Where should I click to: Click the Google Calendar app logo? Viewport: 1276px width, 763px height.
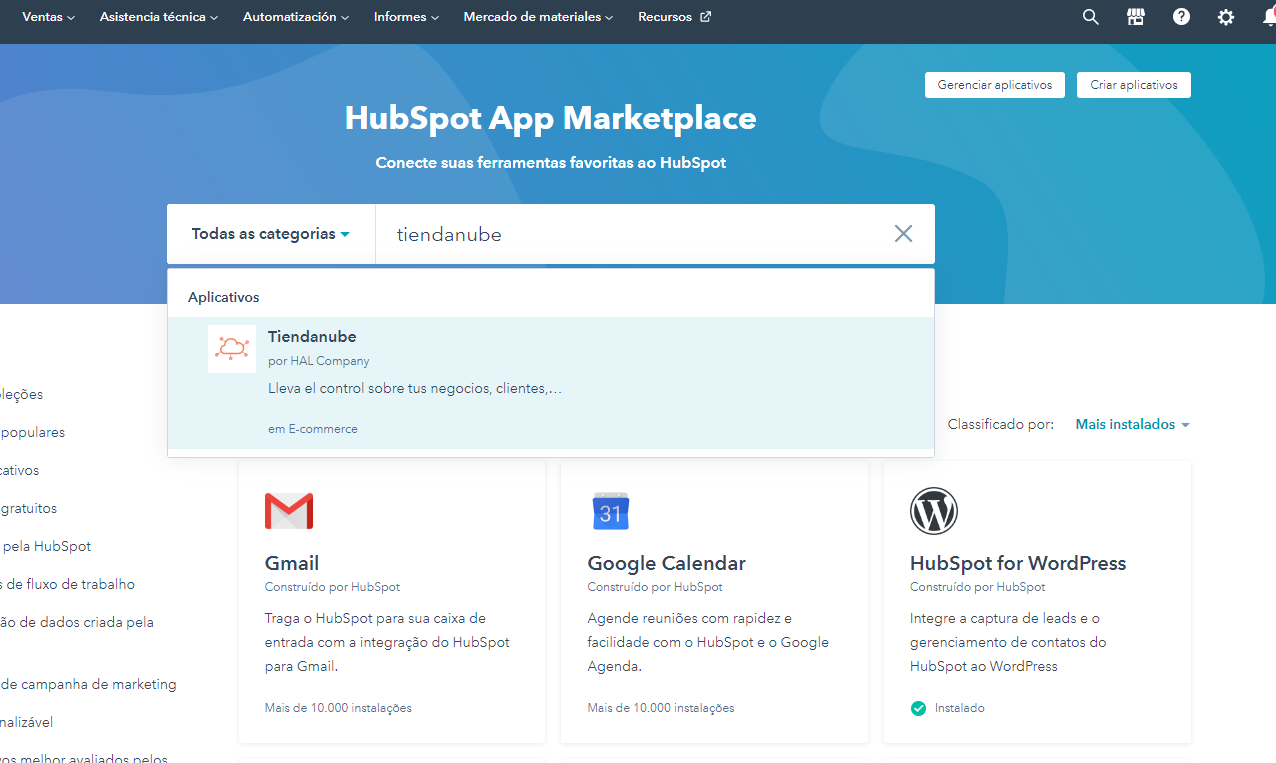click(x=611, y=511)
